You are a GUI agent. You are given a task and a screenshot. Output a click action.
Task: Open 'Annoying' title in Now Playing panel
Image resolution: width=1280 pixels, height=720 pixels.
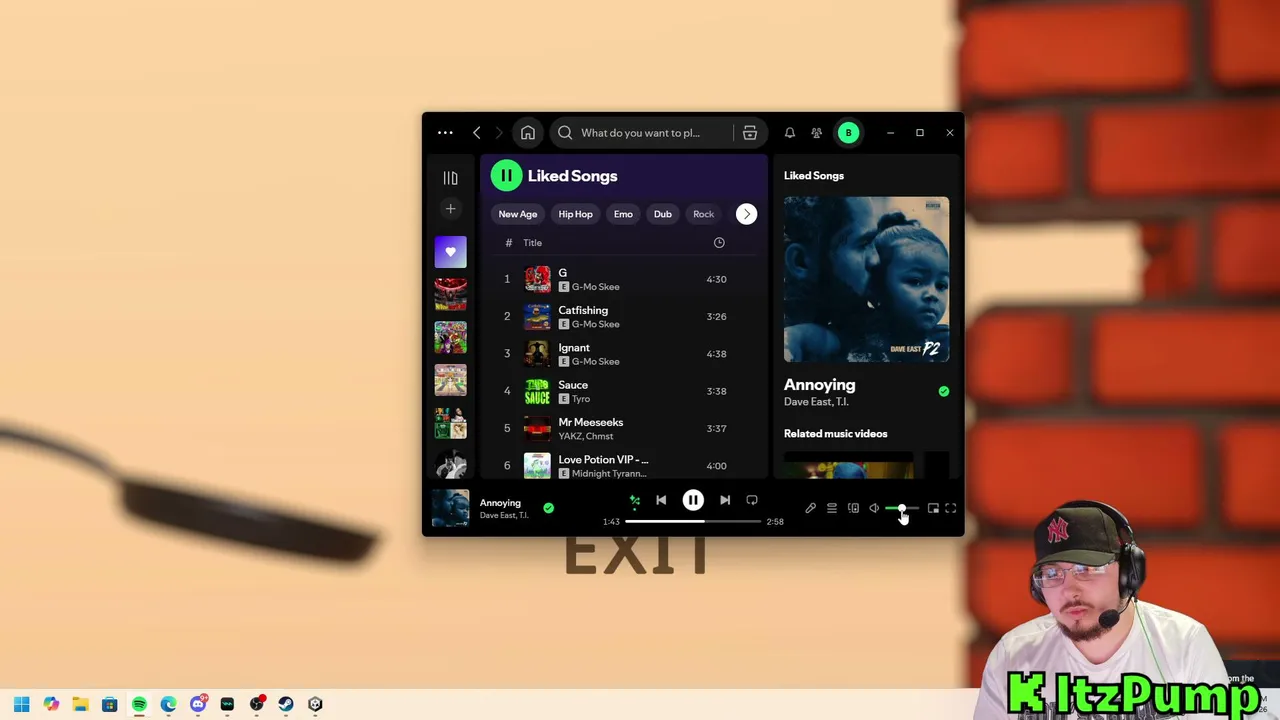819,385
